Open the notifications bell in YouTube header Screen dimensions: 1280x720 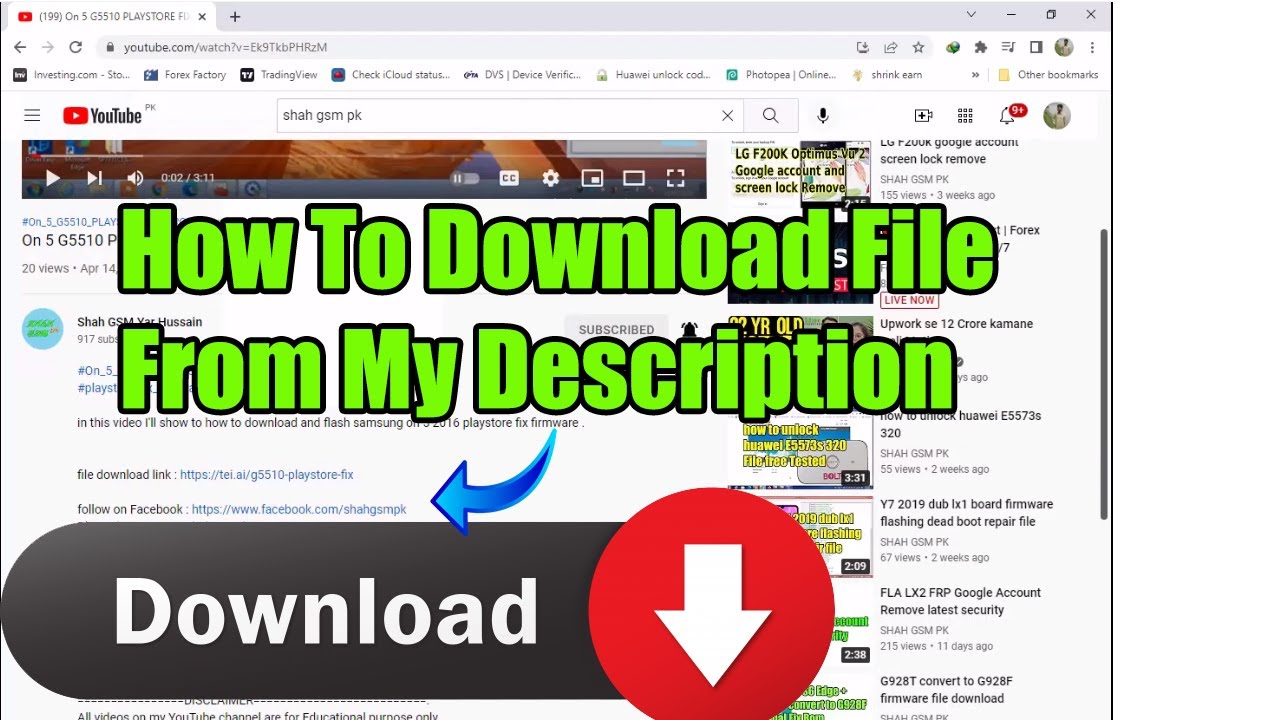(x=1007, y=115)
